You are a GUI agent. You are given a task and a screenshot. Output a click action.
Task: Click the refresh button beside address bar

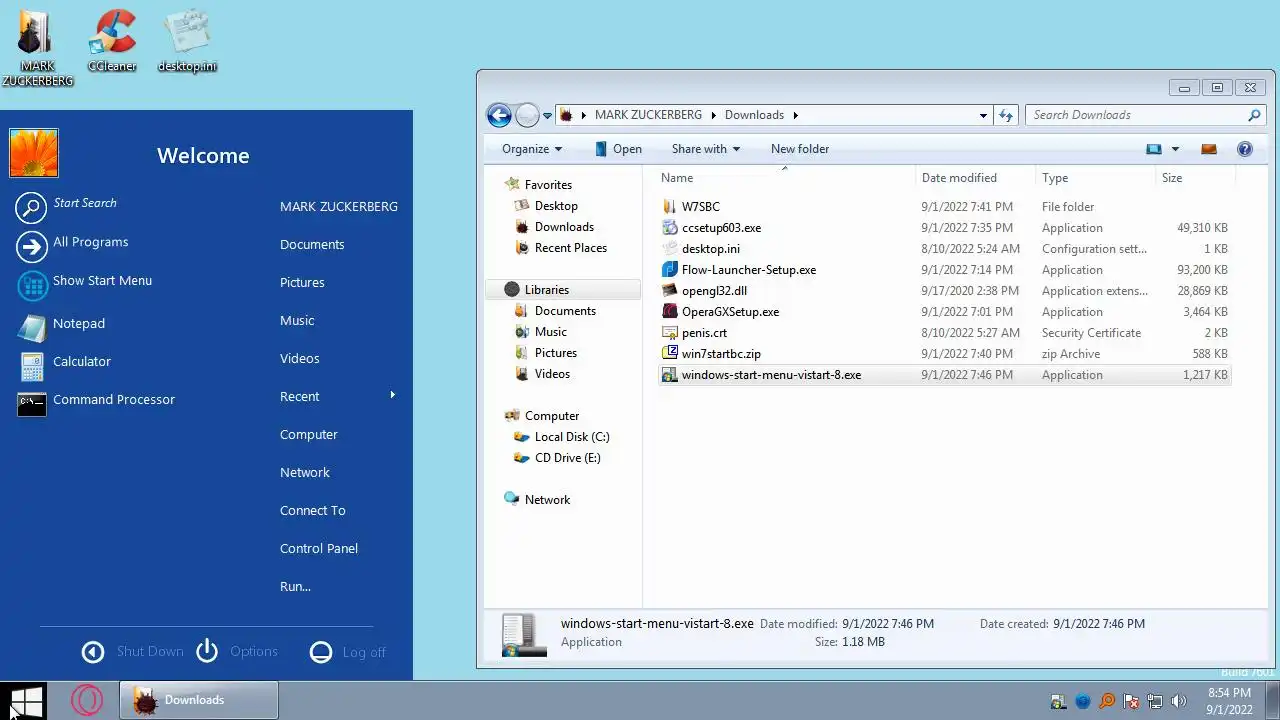[1006, 115]
